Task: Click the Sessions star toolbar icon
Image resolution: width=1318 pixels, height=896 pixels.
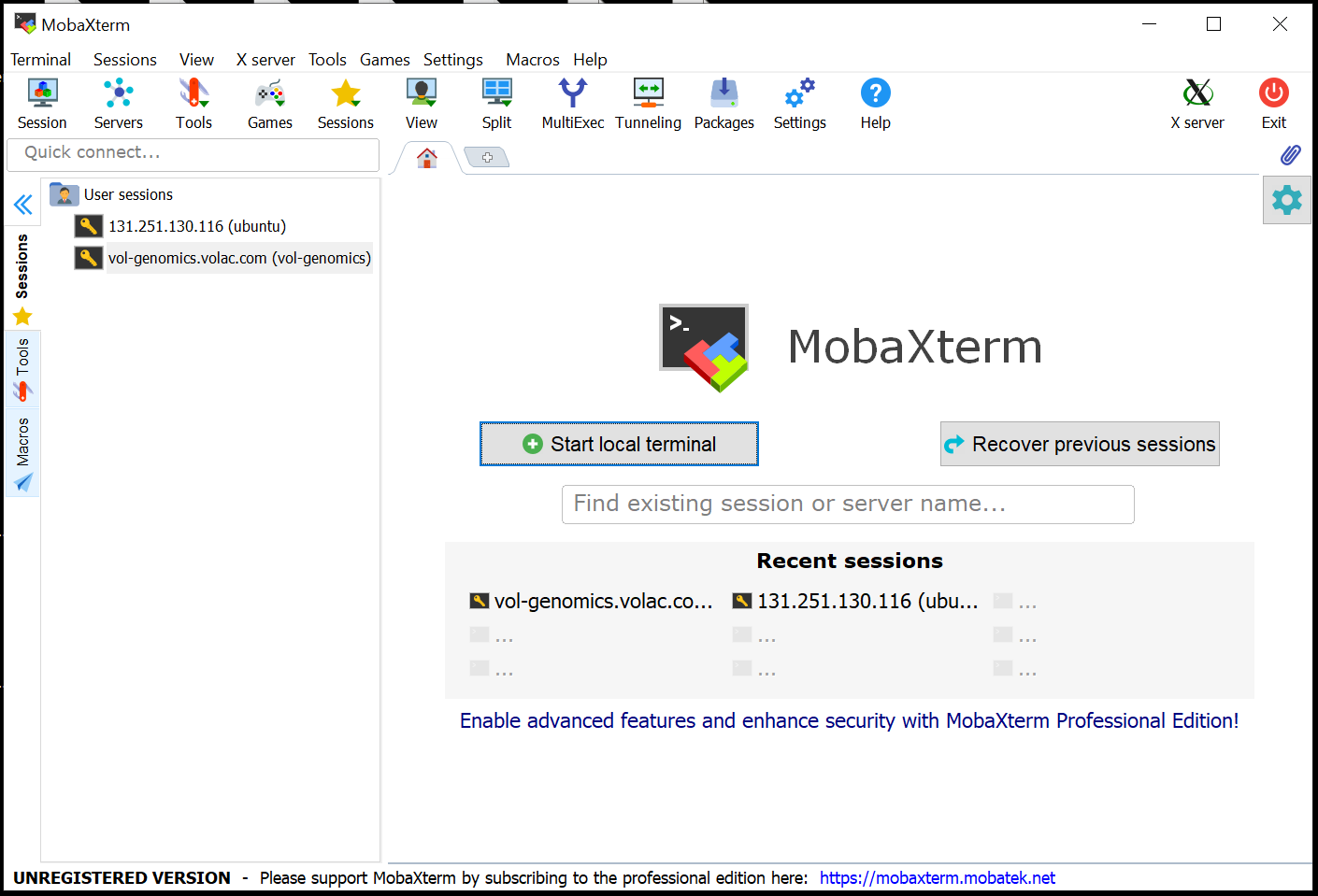Action: point(346,104)
